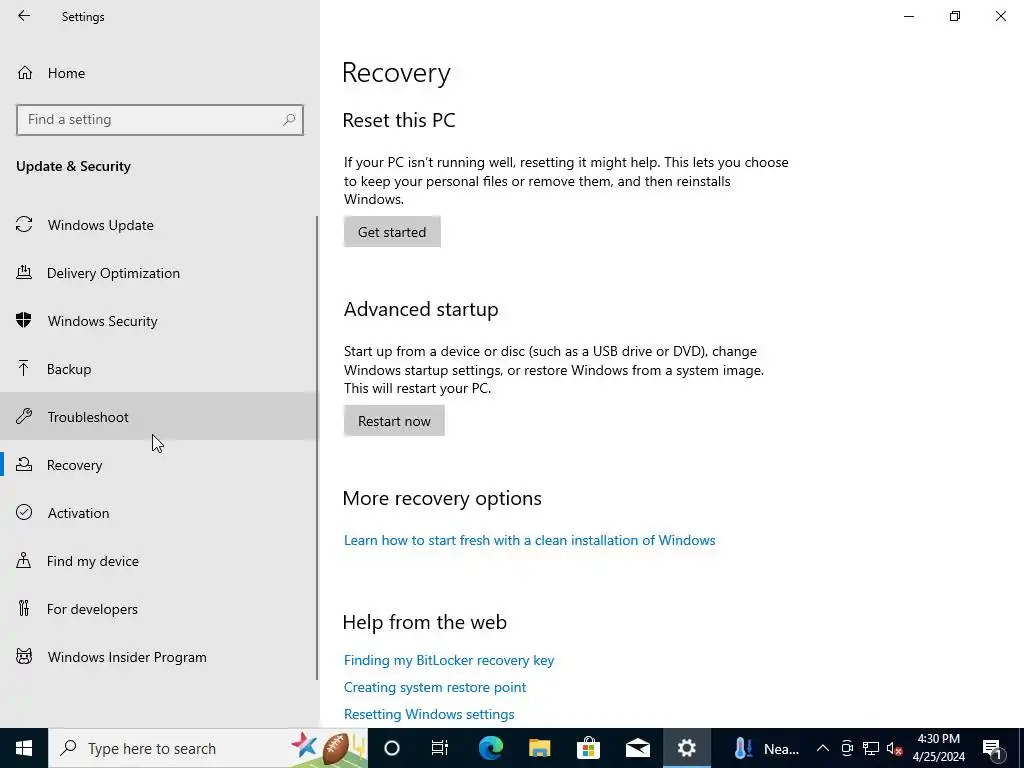Launch Microsoft Edge from taskbar

[x=490, y=748]
